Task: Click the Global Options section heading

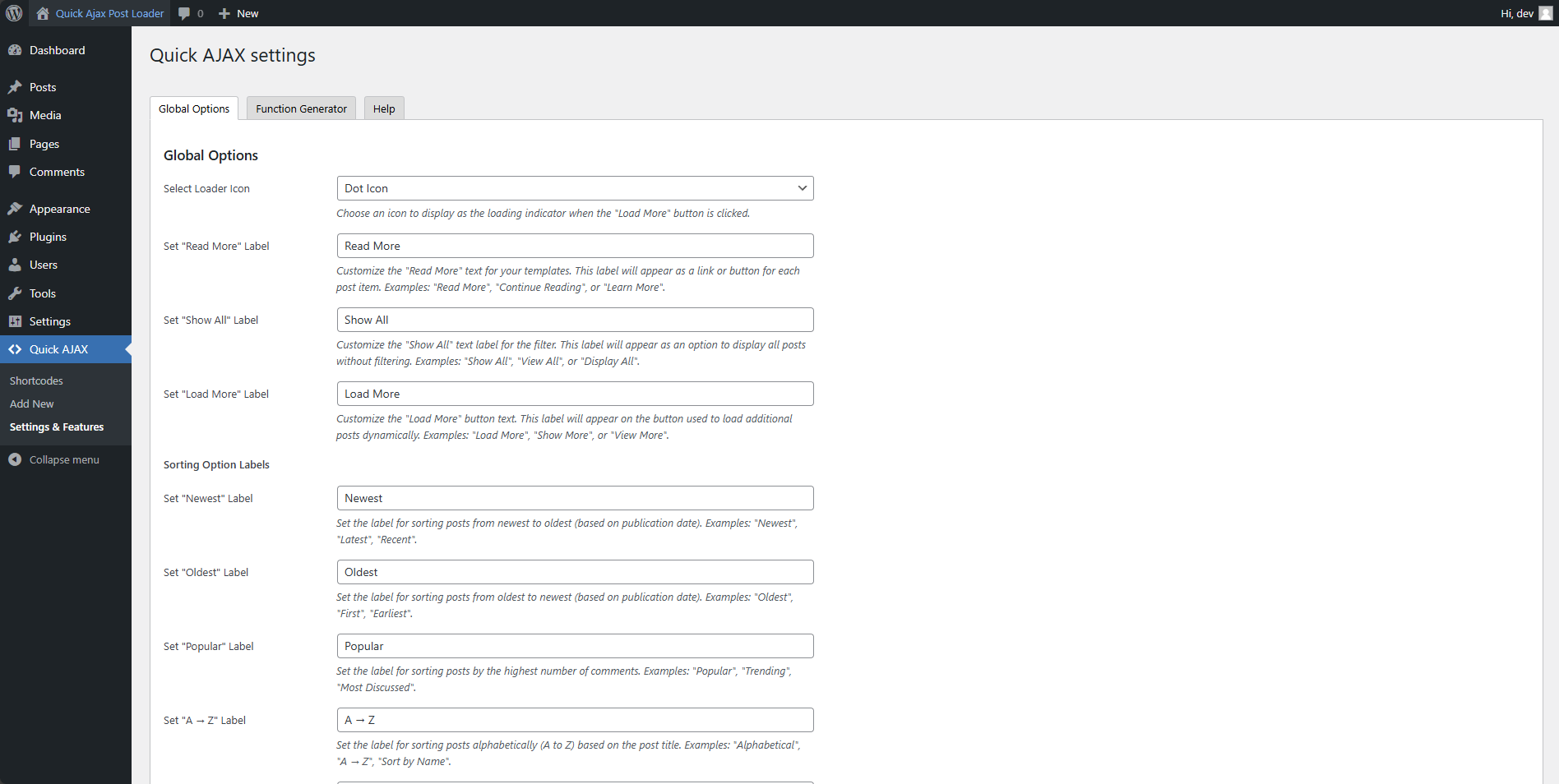Action: [x=210, y=155]
